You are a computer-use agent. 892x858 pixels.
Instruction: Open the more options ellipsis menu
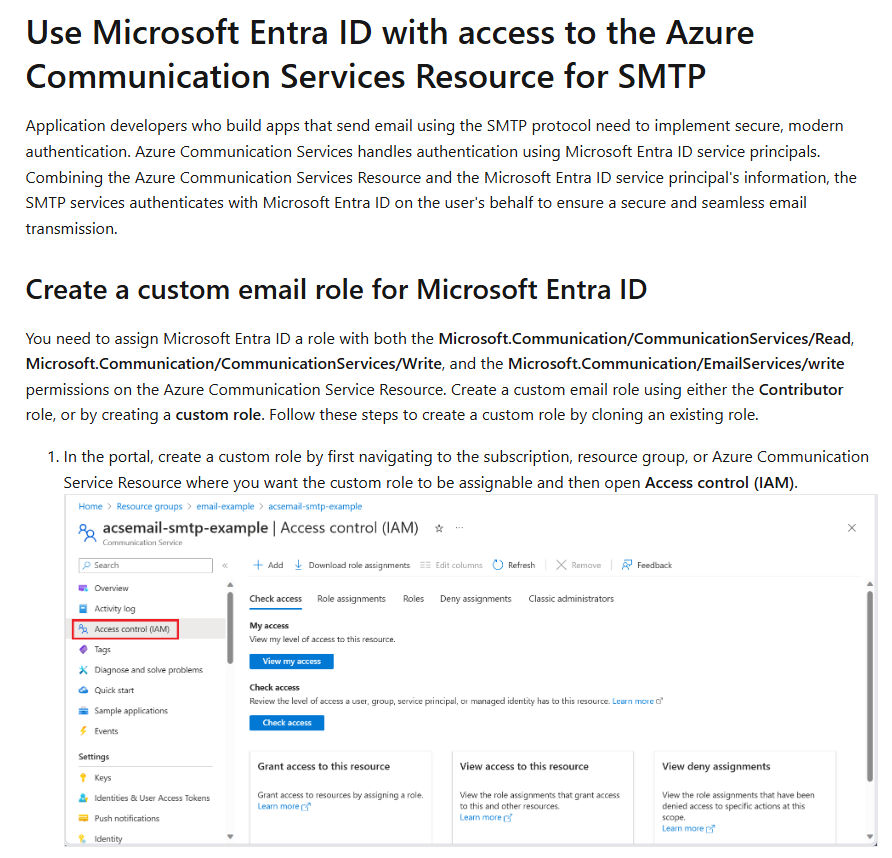(458, 527)
